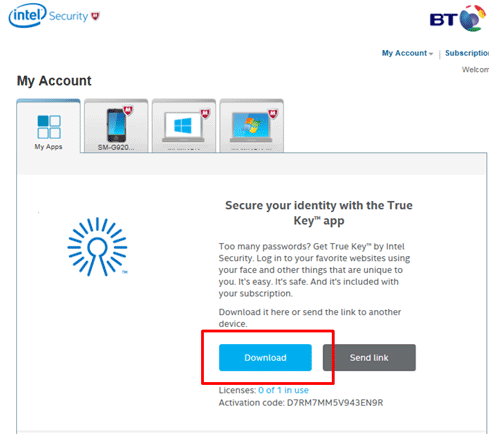
Task: Select the Windows 8 laptop device icon
Action: coord(183,128)
